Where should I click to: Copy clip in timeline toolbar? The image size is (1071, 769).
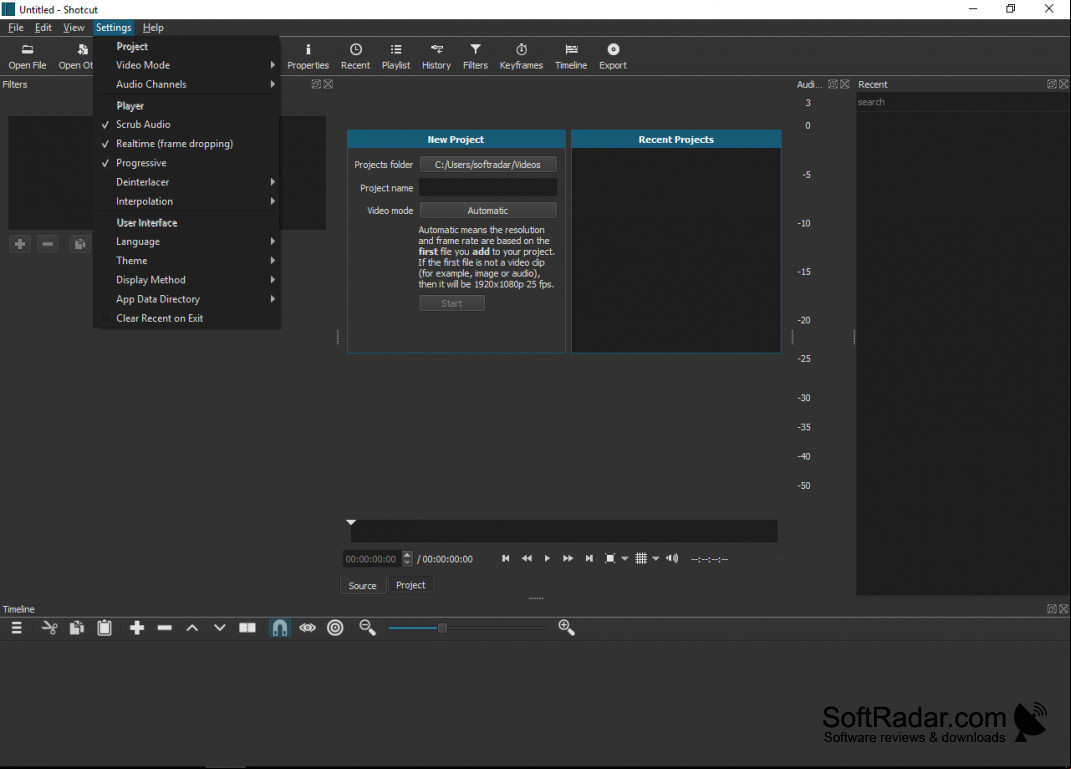tap(76, 628)
